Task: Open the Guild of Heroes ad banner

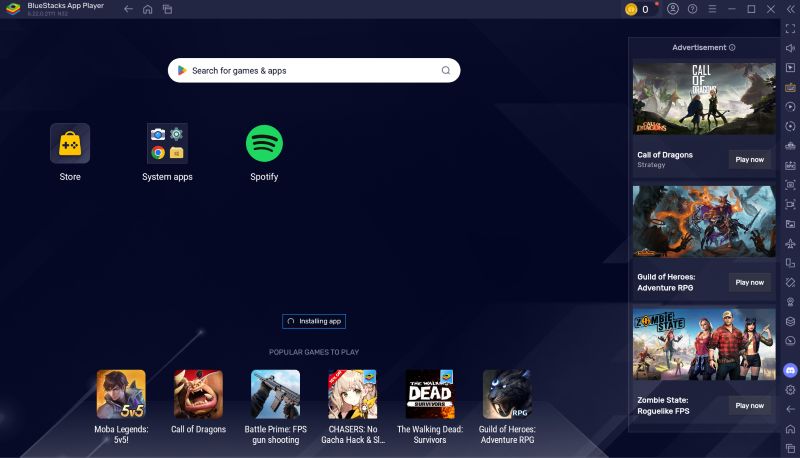Action: coord(704,221)
